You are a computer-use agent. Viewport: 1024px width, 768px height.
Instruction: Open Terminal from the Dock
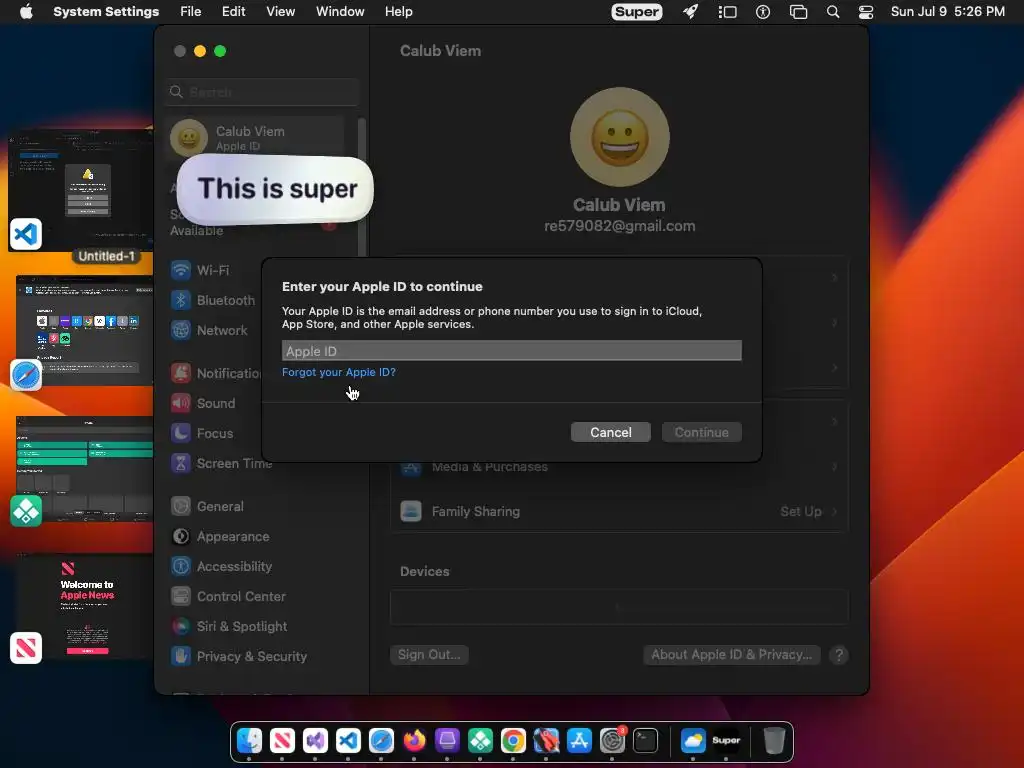[645, 741]
